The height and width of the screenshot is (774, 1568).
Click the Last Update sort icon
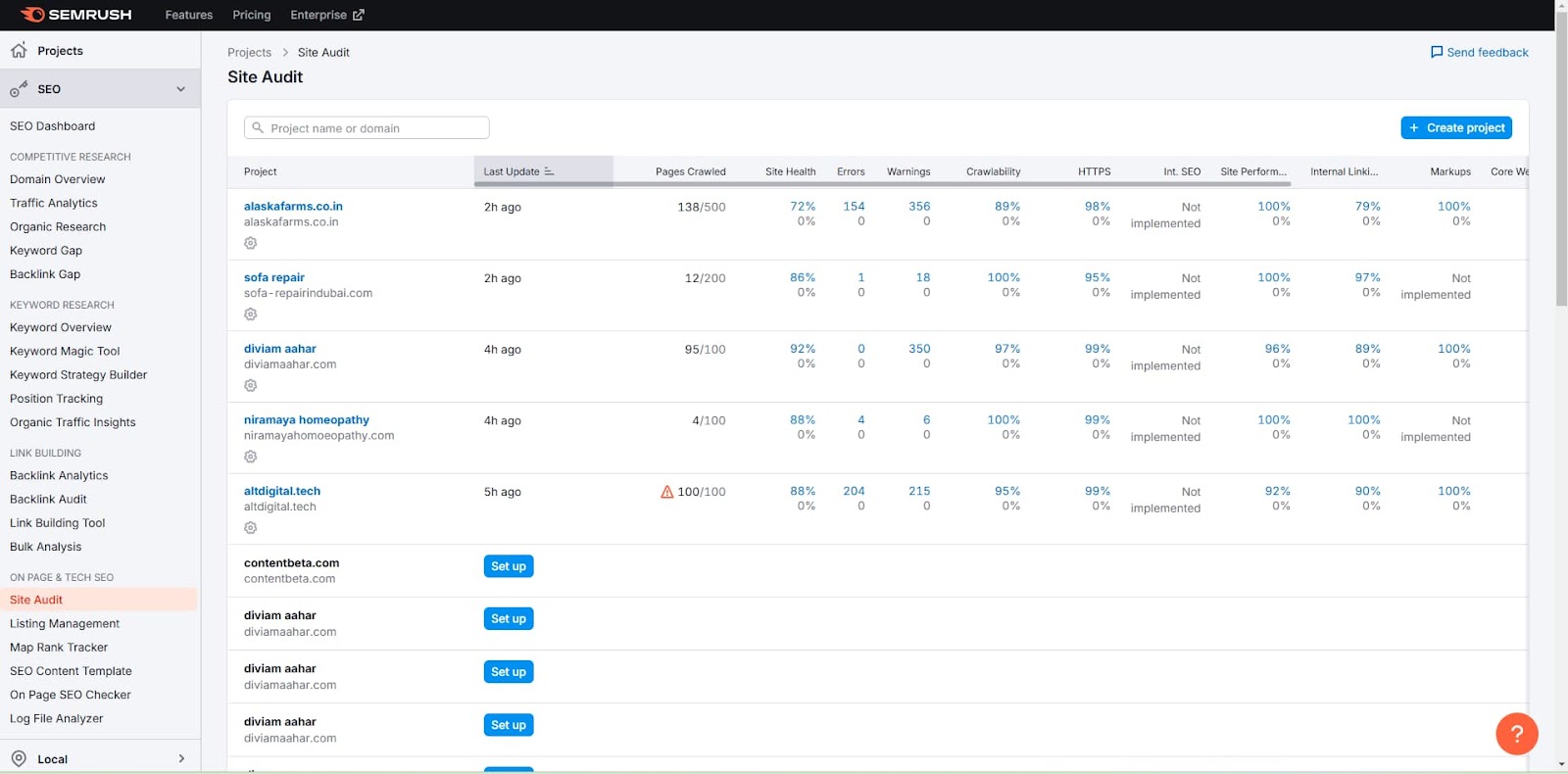[549, 171]
